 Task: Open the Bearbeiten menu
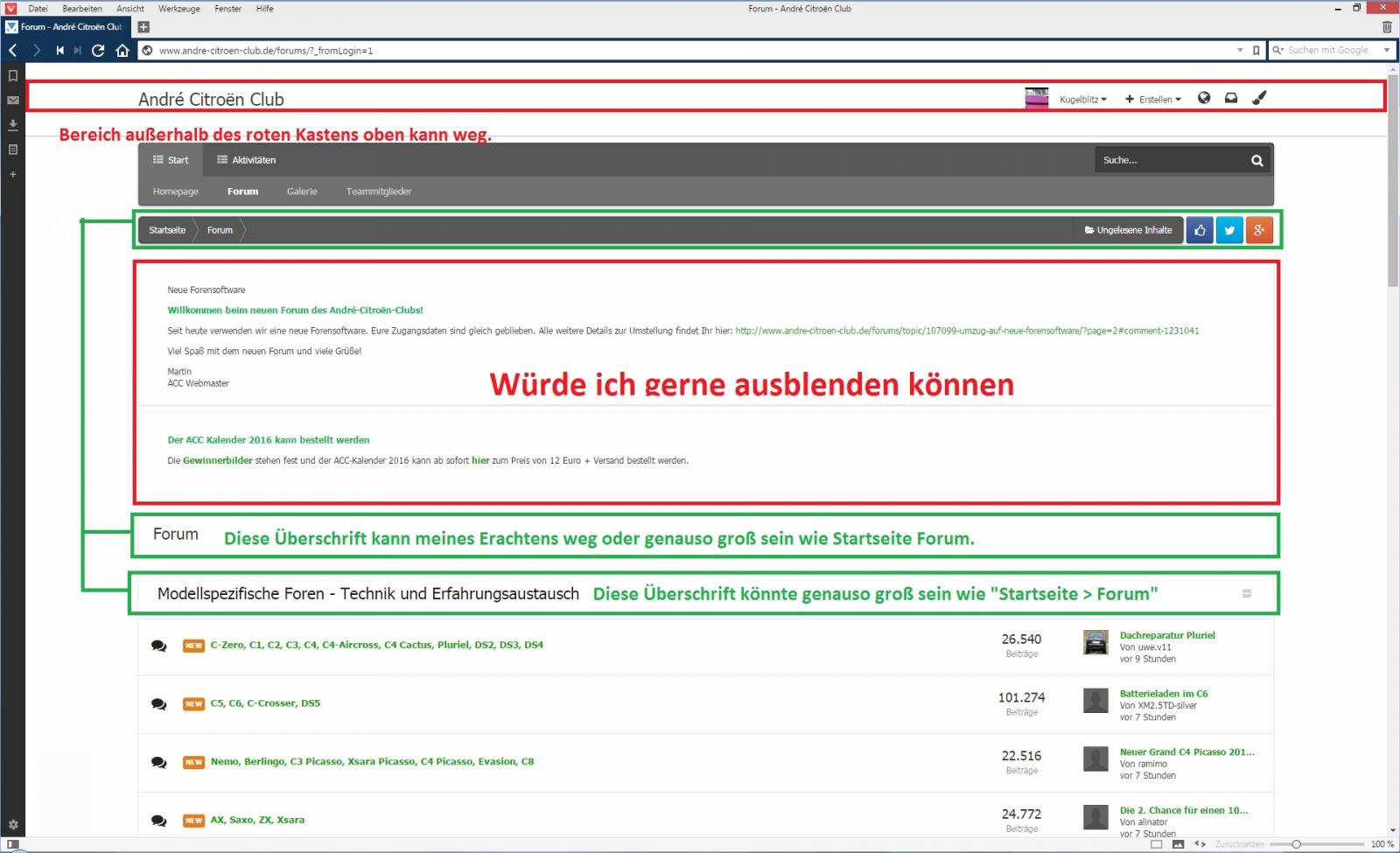click(82, 9)
